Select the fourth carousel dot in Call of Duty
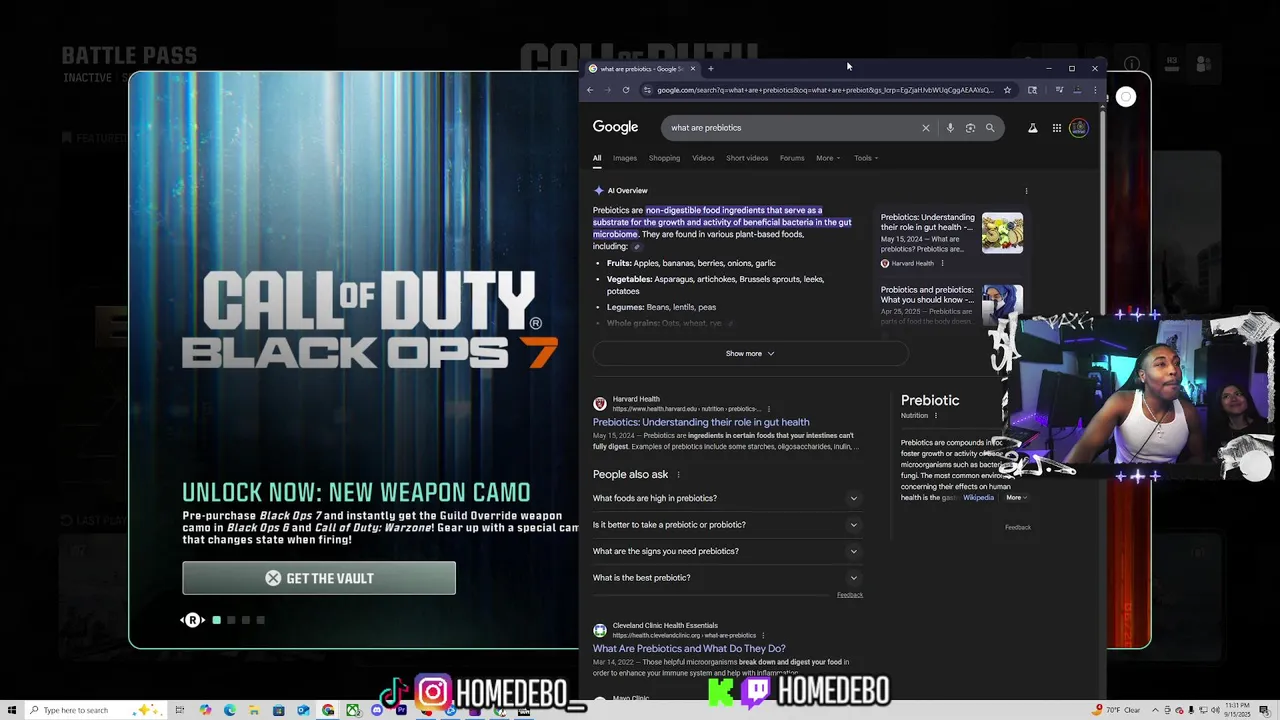This screenshot has width=1280, height=720. point(261,620)
